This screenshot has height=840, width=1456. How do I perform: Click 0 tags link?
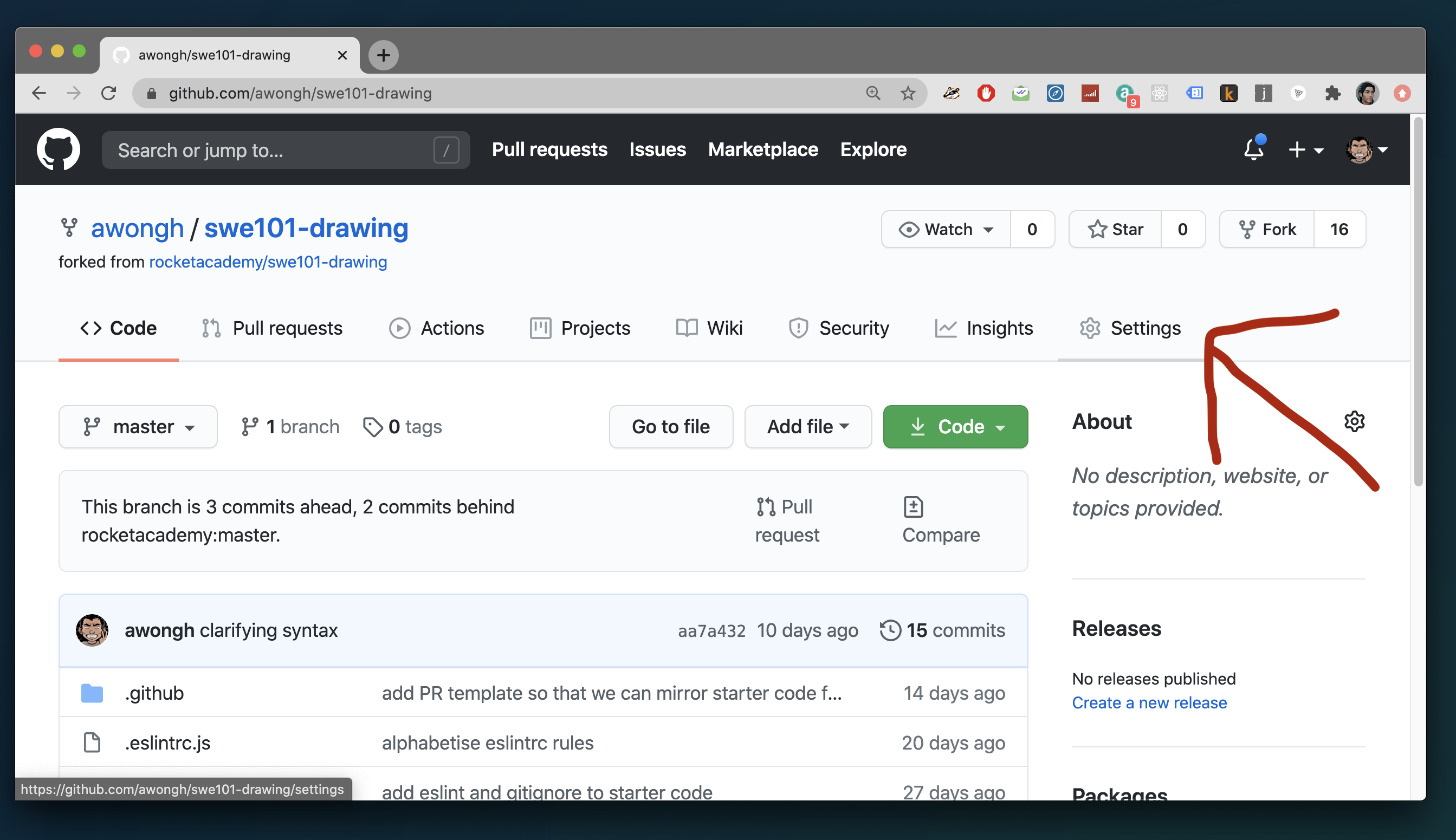pos(402,426)
